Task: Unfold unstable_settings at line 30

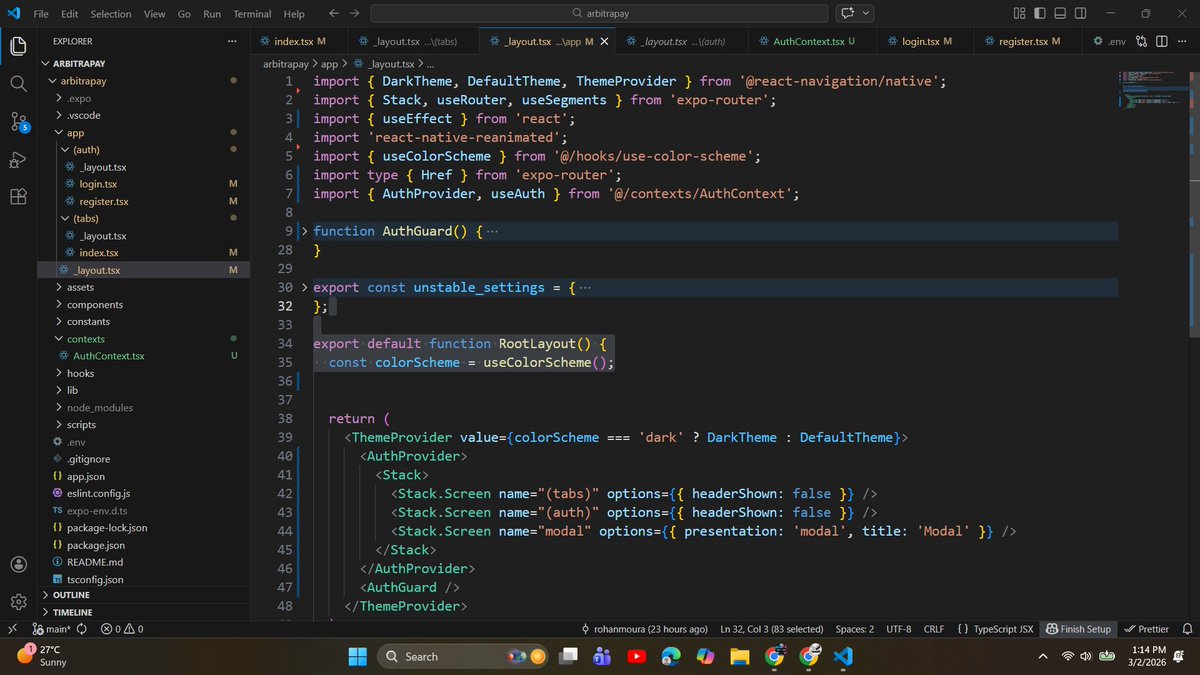Action: point(305,287)
